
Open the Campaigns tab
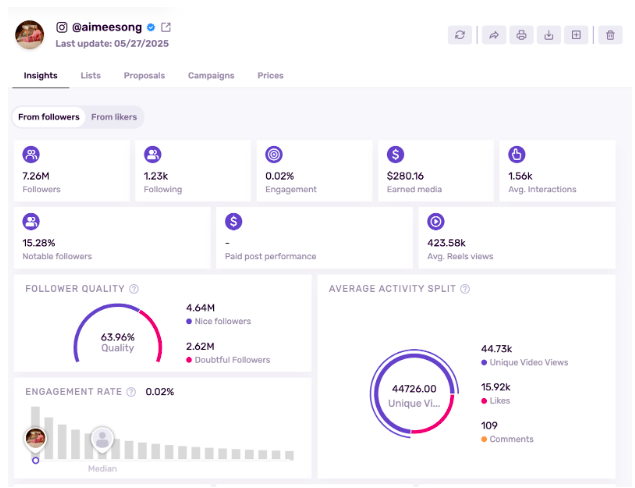point(211,76)
